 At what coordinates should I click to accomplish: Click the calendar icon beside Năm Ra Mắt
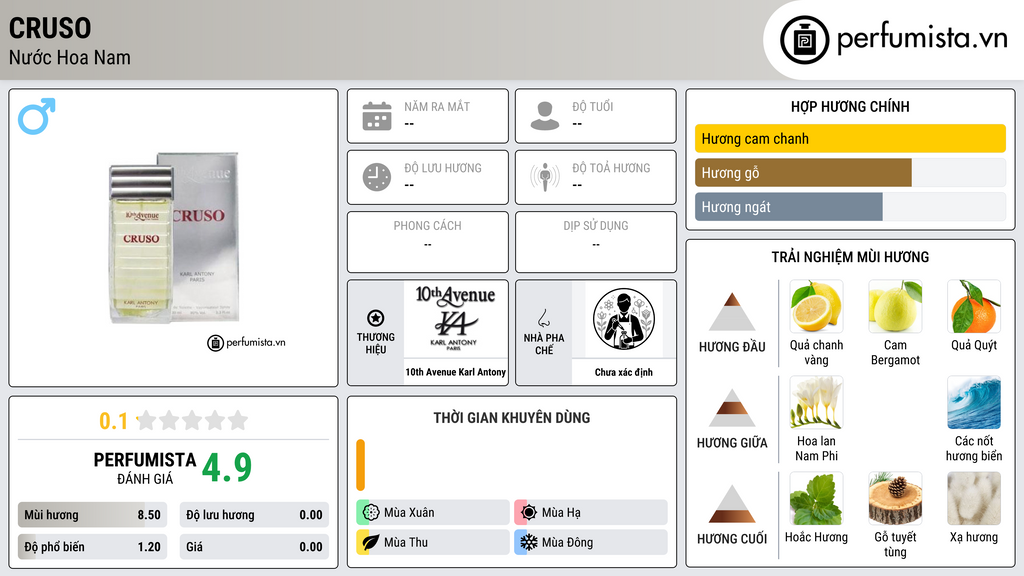[377, 116]
